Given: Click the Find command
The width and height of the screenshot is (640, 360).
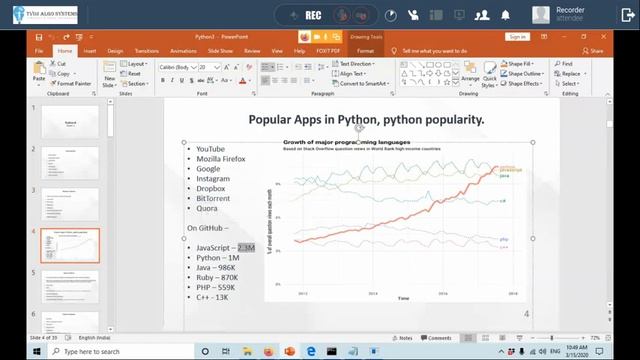Looking at the screenshot, I should (564, 64).
